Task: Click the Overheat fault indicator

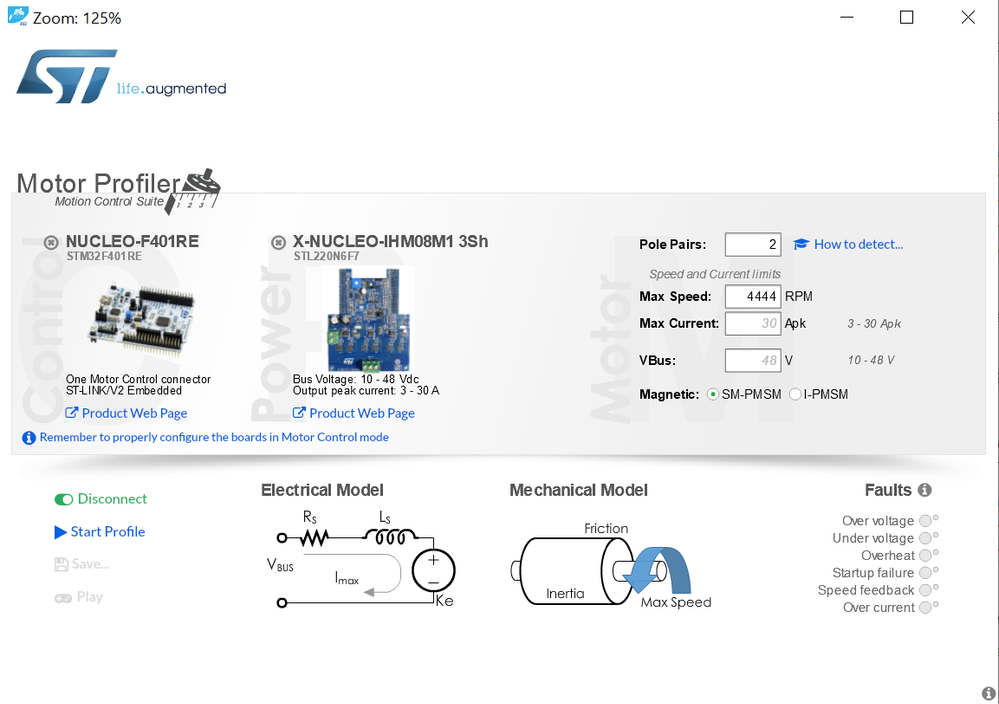Action: (926, 556)
